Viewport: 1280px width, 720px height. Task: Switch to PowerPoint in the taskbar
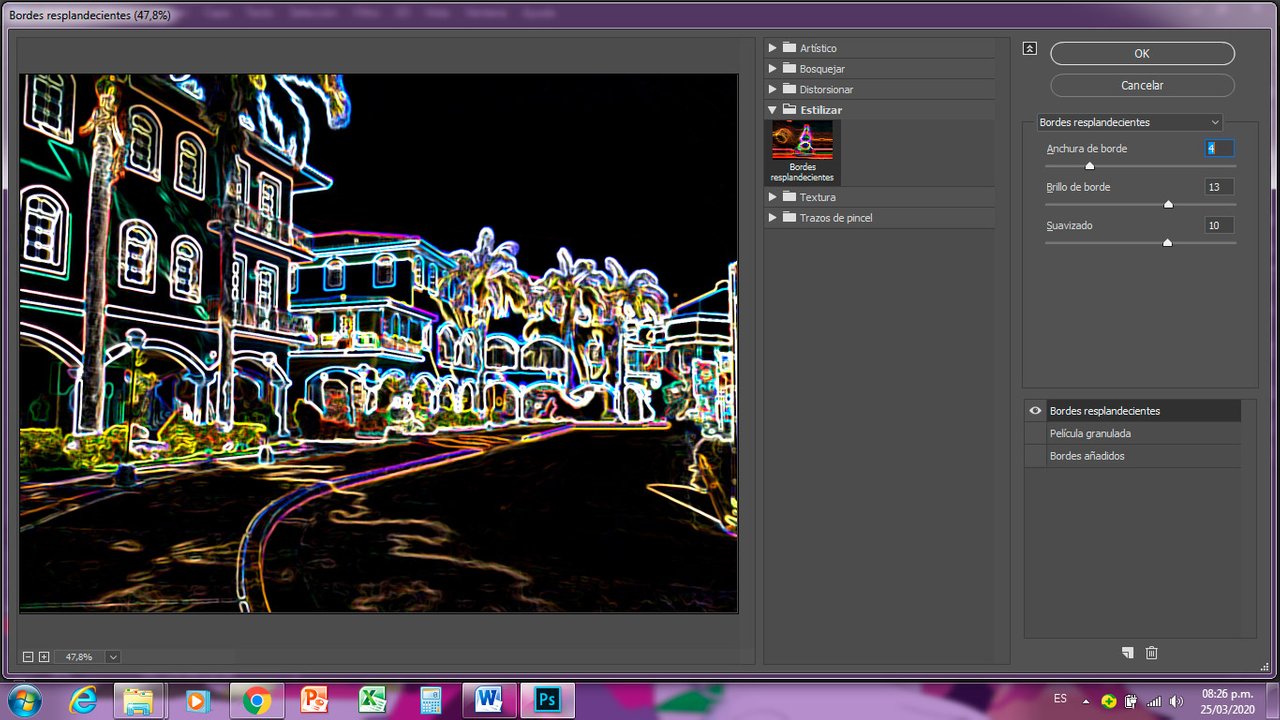(314, 701)
